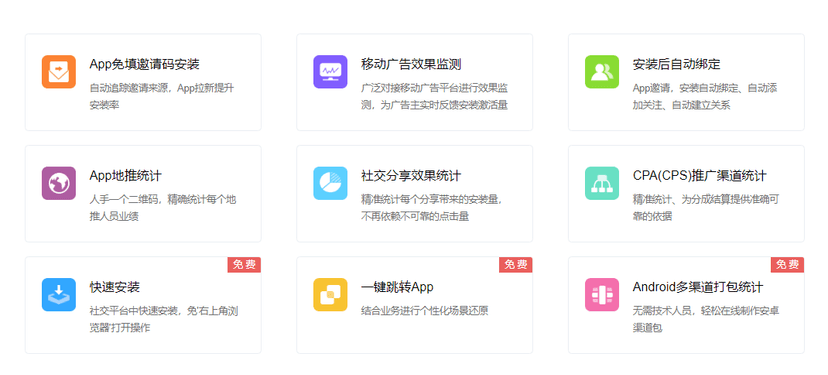Image resolution: width=828 pixels, height=375 pixels.
Task: Open the 一键跳转App title
Action: pyautogui.click(x=397, y=287)
